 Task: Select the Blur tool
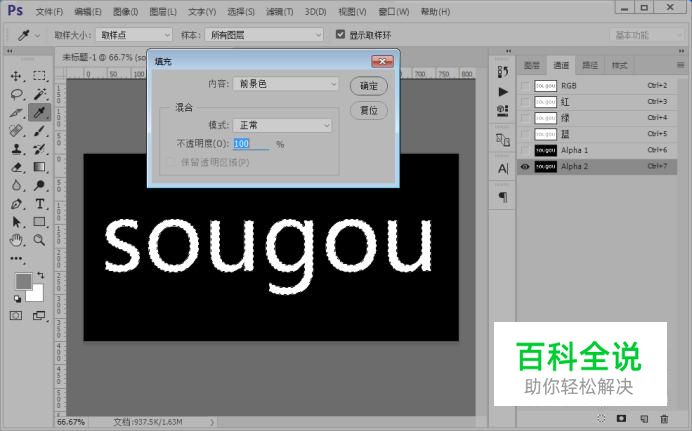pyautogui.click(x=16, y=185)
